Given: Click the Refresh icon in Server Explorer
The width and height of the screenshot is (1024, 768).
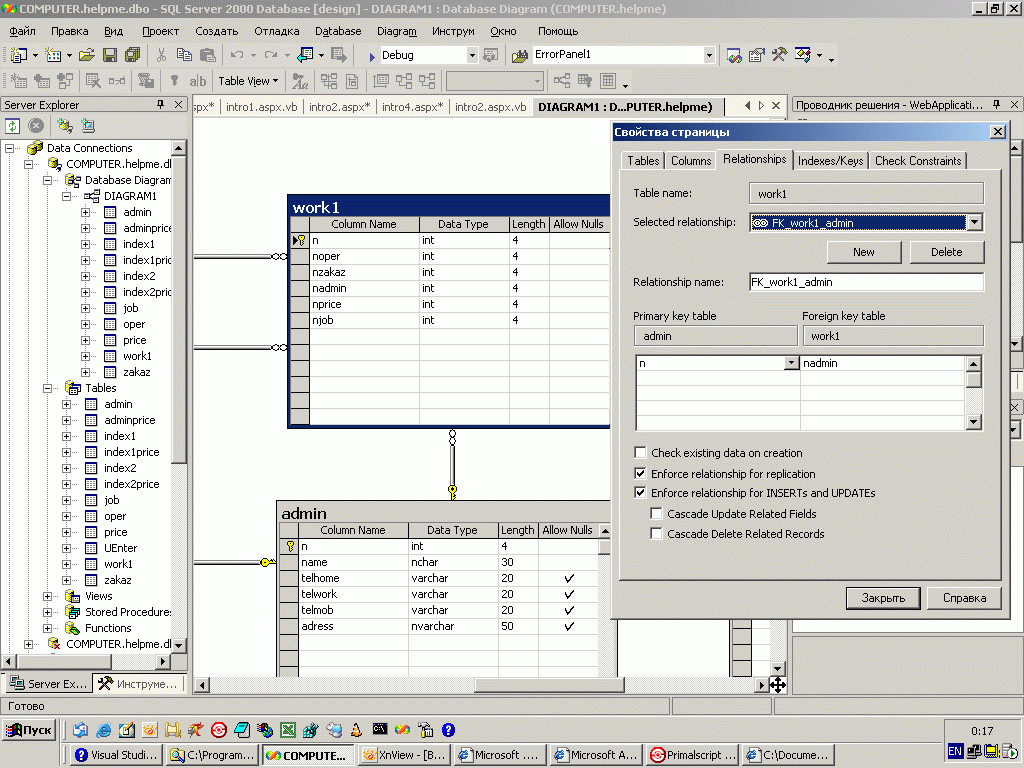Looking at the screenshot, I should [14, 125].
